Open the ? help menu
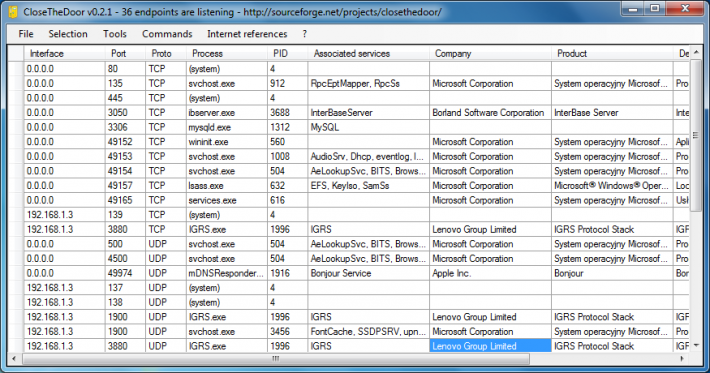The height and width of the screenshot is (373, 710). (x=304, y=34)
